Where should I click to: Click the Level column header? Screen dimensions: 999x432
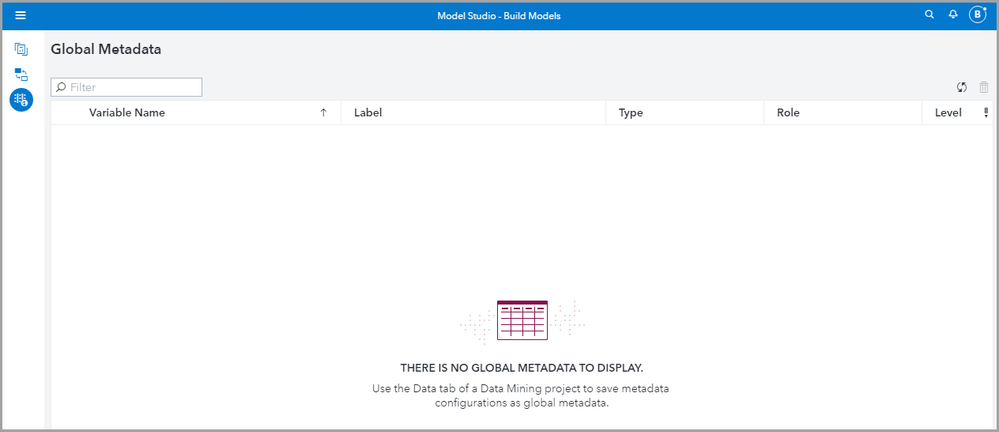[x=948, y=113]
